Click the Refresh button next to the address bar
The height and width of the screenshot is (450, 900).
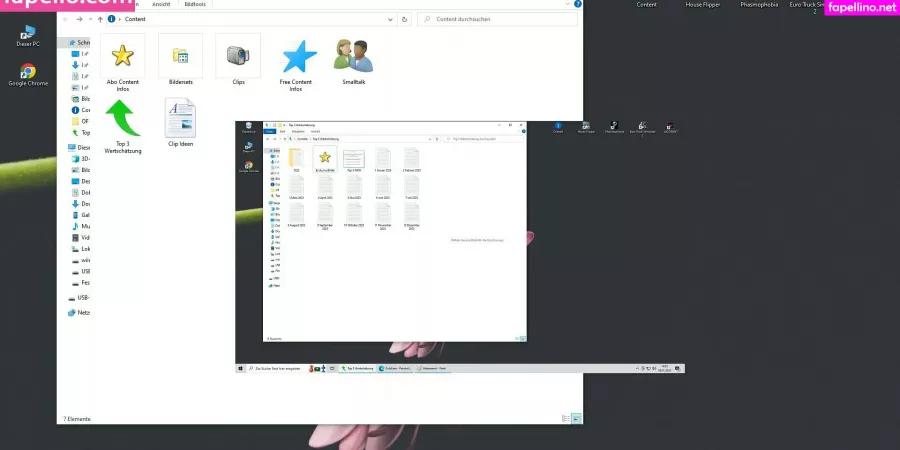(404, 19)
